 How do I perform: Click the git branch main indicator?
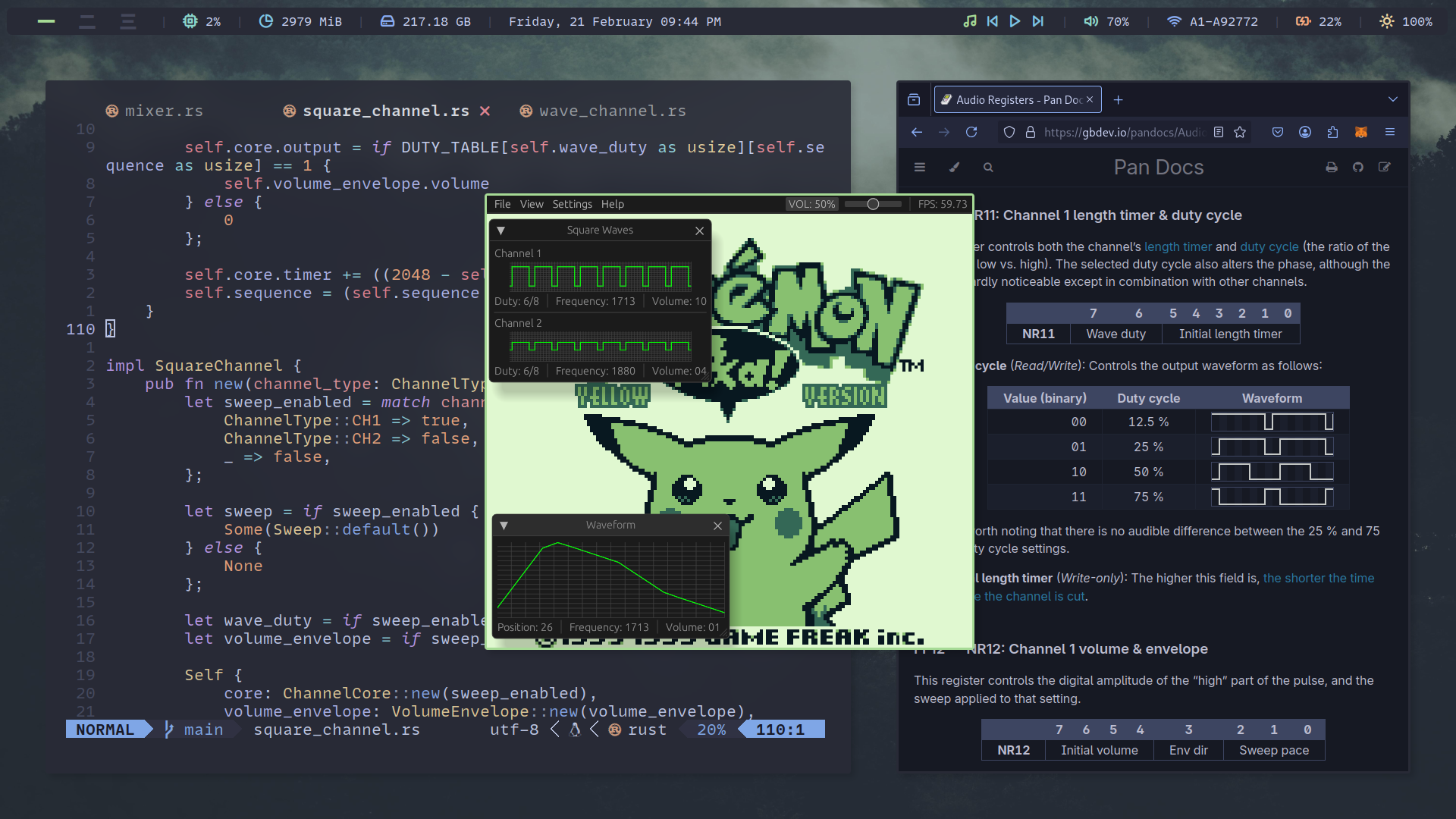194,730
